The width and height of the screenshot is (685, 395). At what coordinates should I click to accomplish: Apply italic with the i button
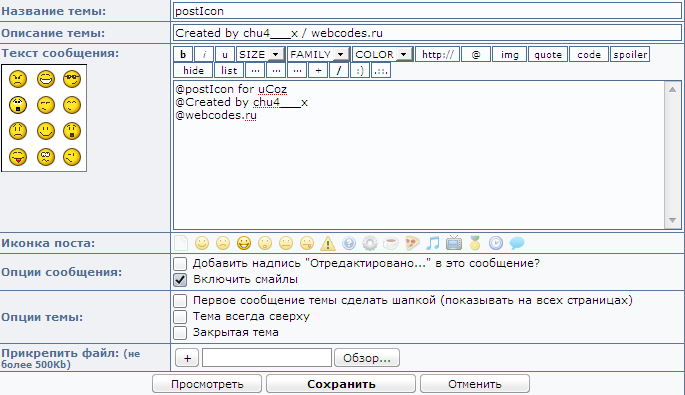coord(204,55)
